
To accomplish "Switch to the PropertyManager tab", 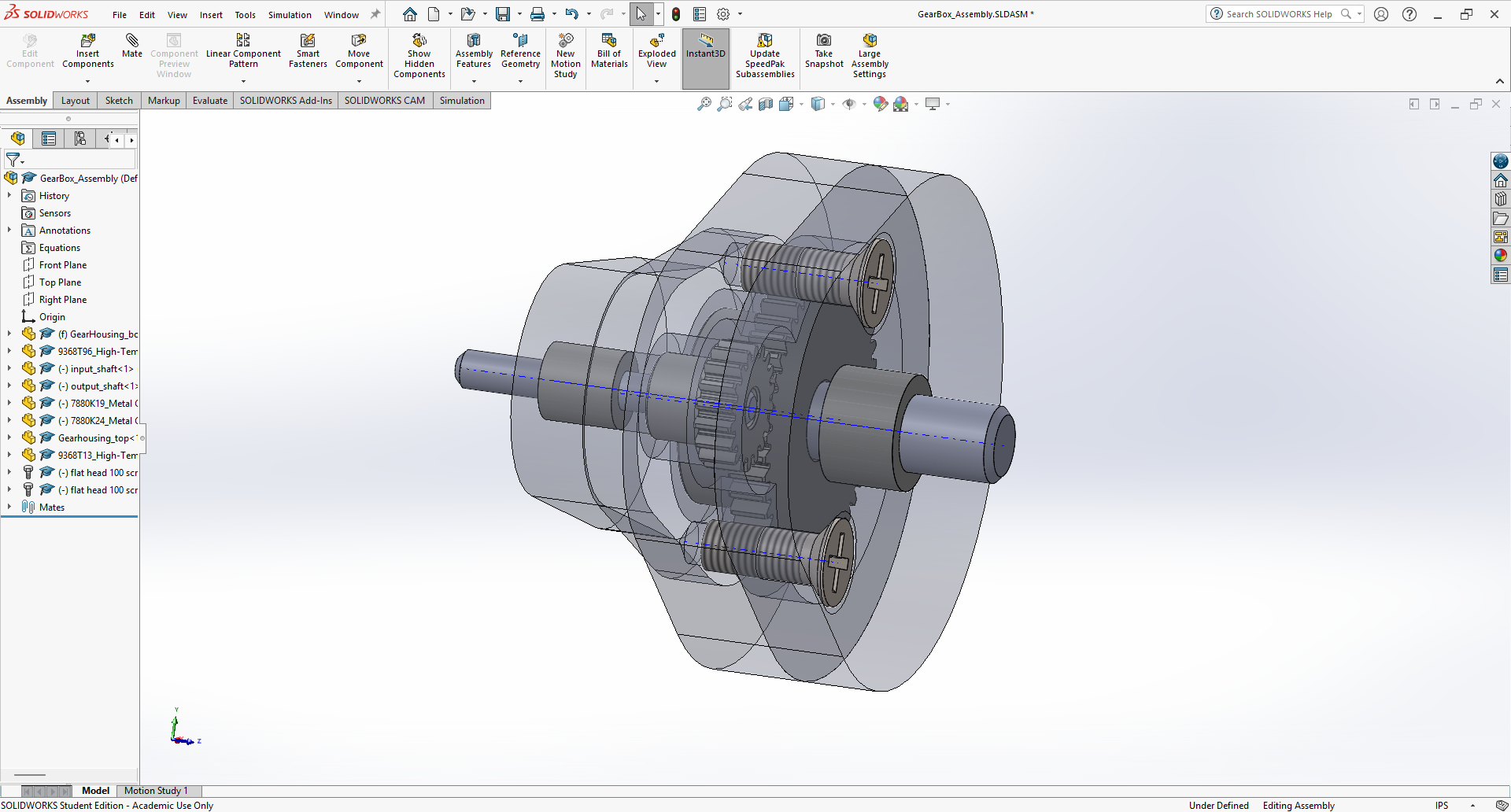I will (49, 138).
